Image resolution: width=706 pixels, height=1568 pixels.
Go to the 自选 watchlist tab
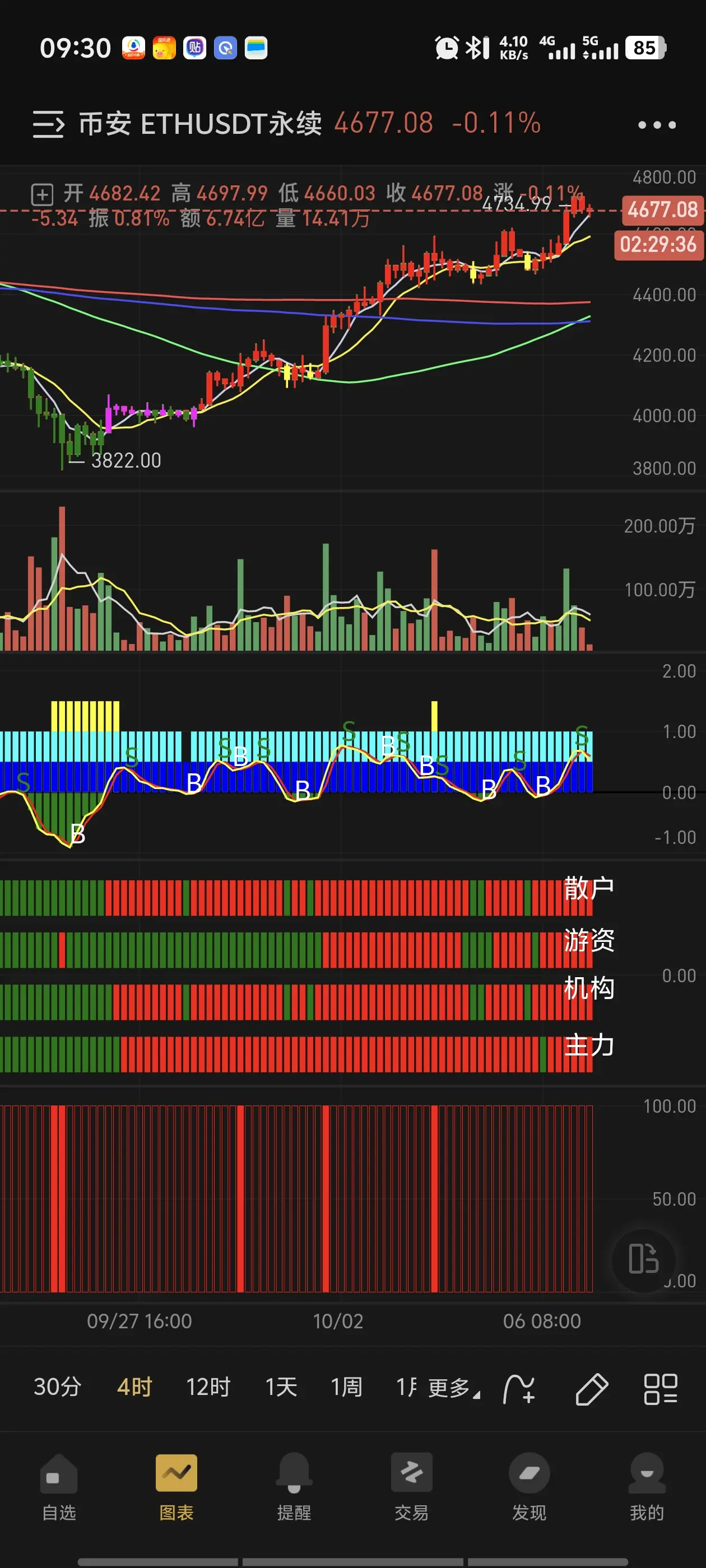[59, 1487]
